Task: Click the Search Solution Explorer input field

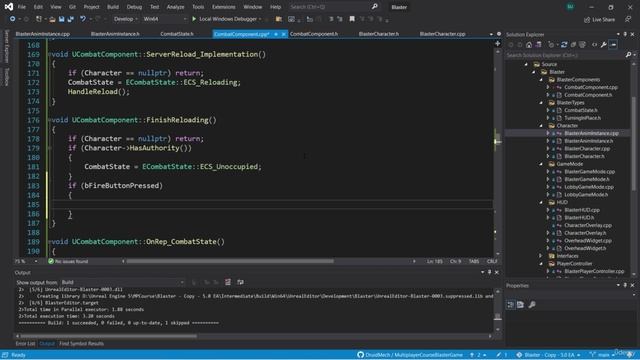Action: click(x=565, y=55)
